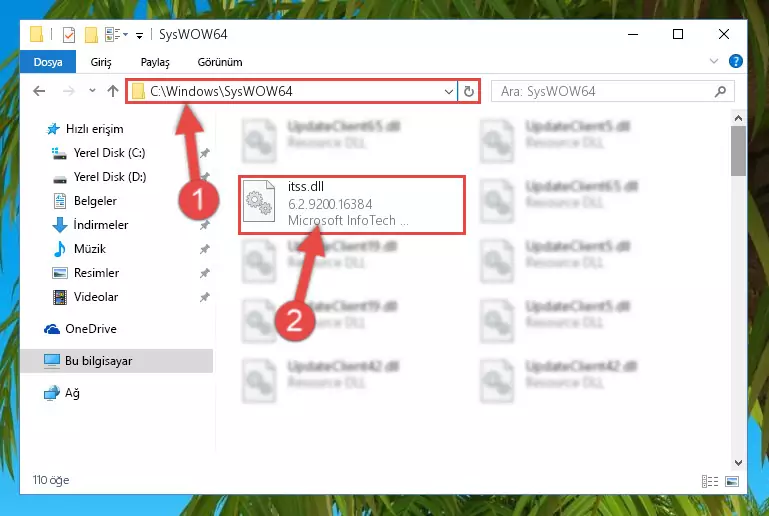The height and width of the screenshot is (516, 769).
Task: Click the scrollbar up arrow in file list
Action: pos(738,118)
